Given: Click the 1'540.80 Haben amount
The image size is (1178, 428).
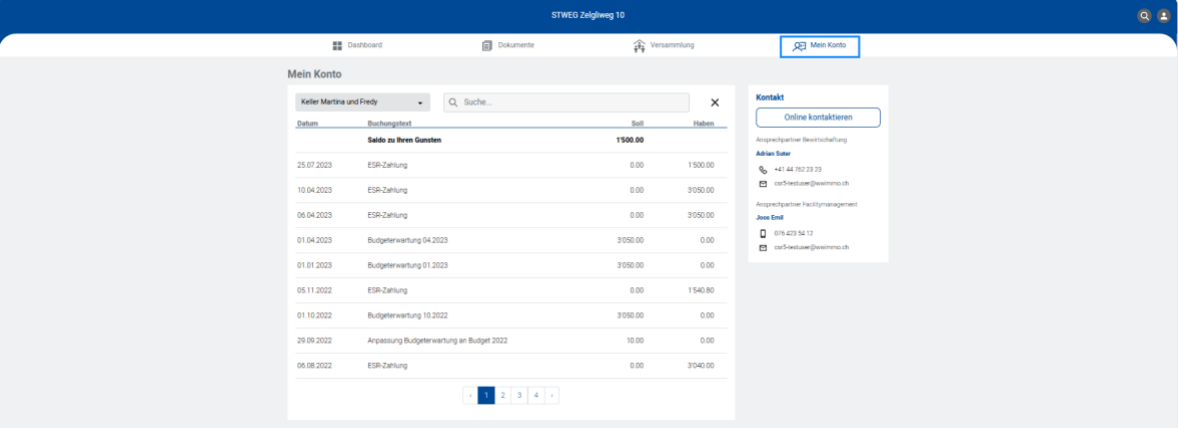Looking at the screenshot, I should click(x=701, y=290).
